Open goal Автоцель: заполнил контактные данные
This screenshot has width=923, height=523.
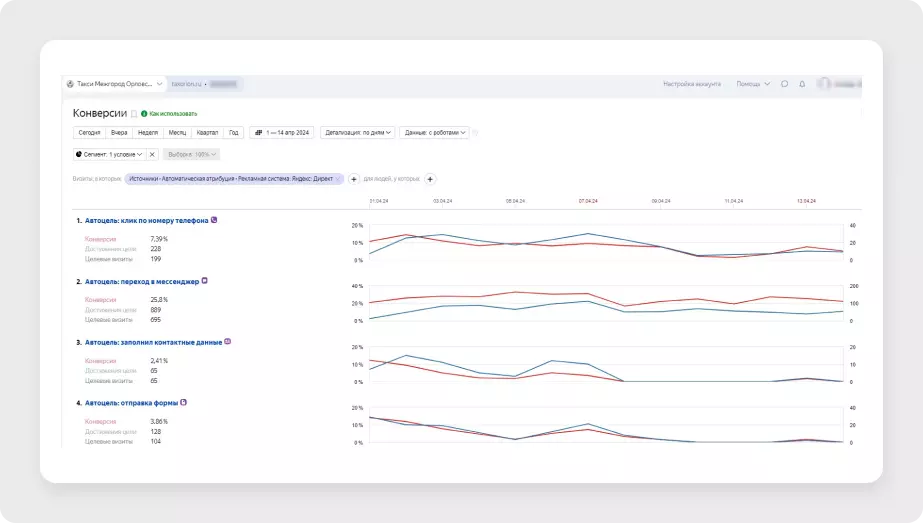153,342
